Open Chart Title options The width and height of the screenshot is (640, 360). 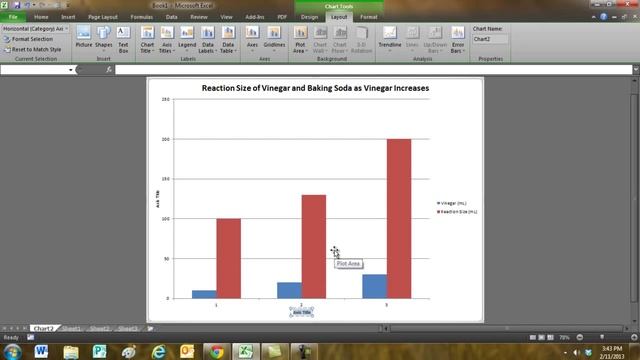147,40
